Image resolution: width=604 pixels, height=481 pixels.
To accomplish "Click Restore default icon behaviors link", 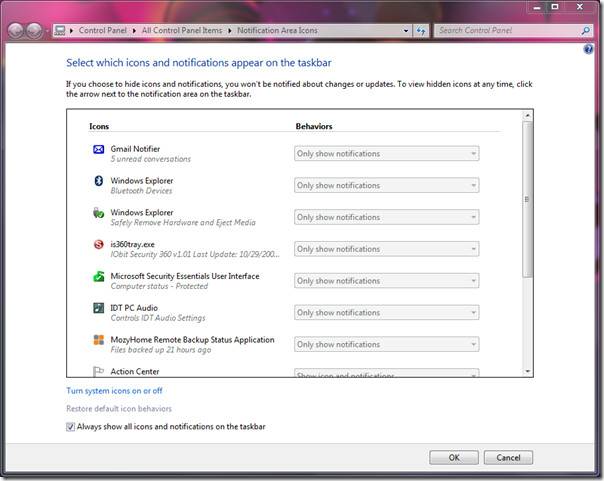I will point(119,409).
